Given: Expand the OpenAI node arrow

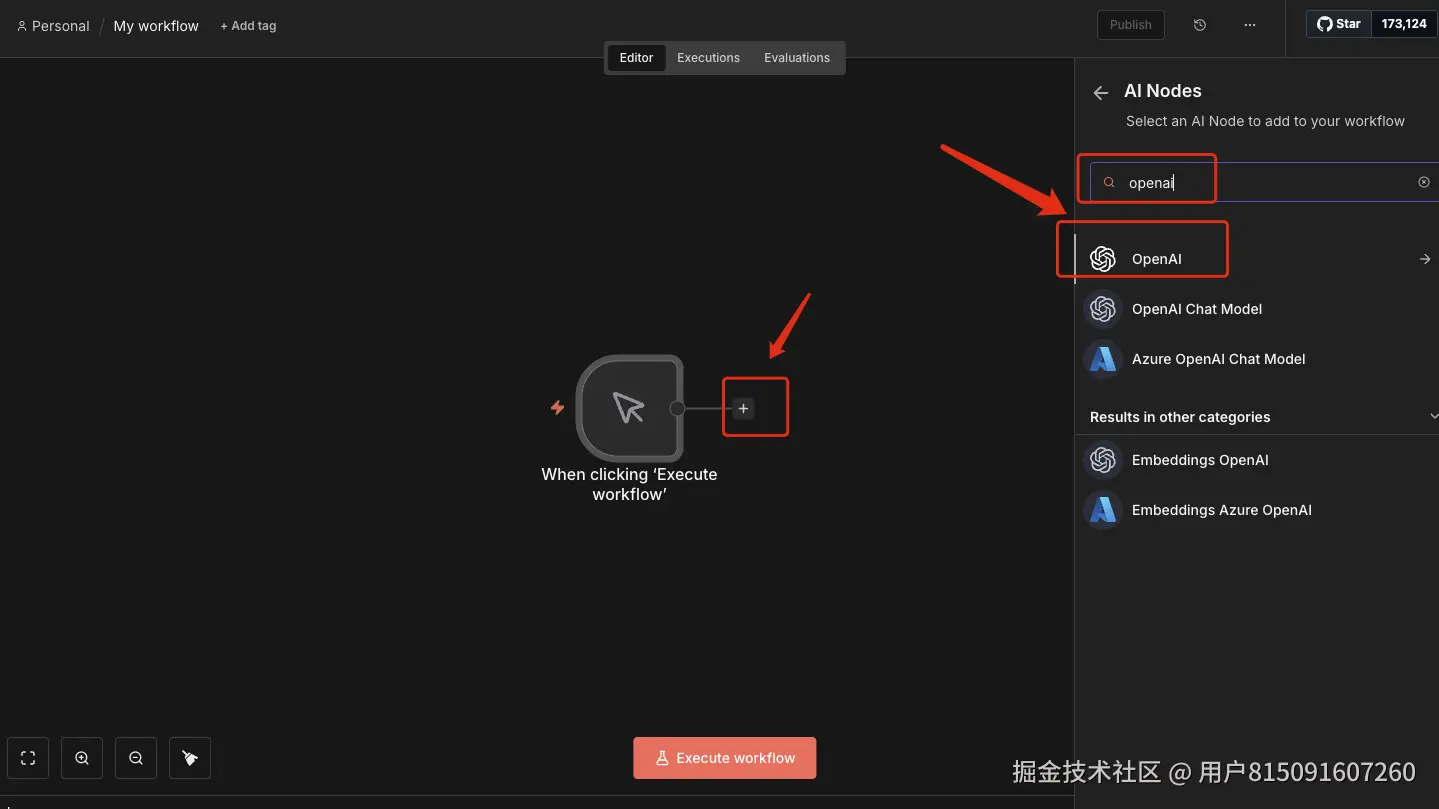Looking at the screenshot, I should coord(1425,259).
